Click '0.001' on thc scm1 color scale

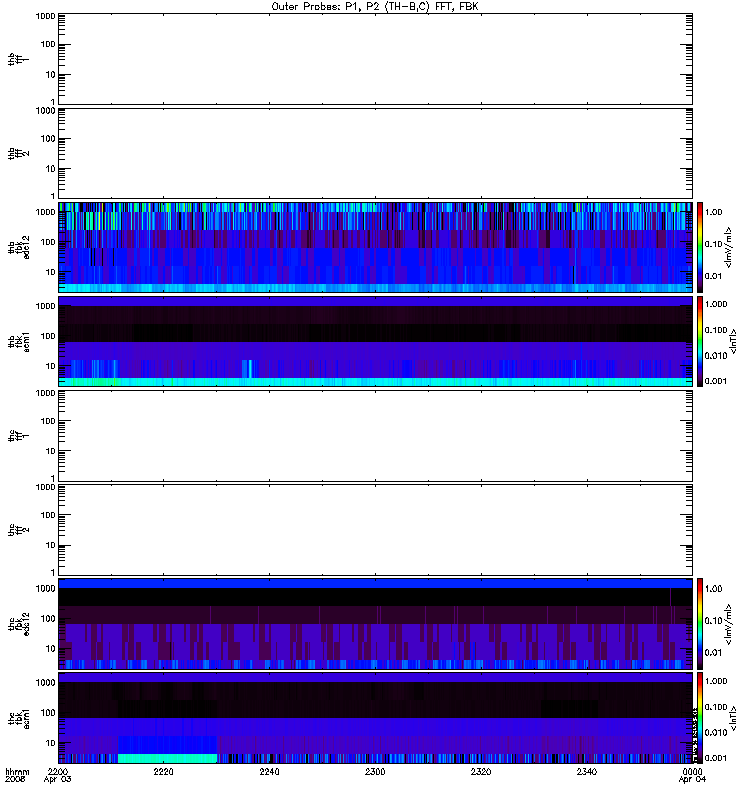pos(716,758)
